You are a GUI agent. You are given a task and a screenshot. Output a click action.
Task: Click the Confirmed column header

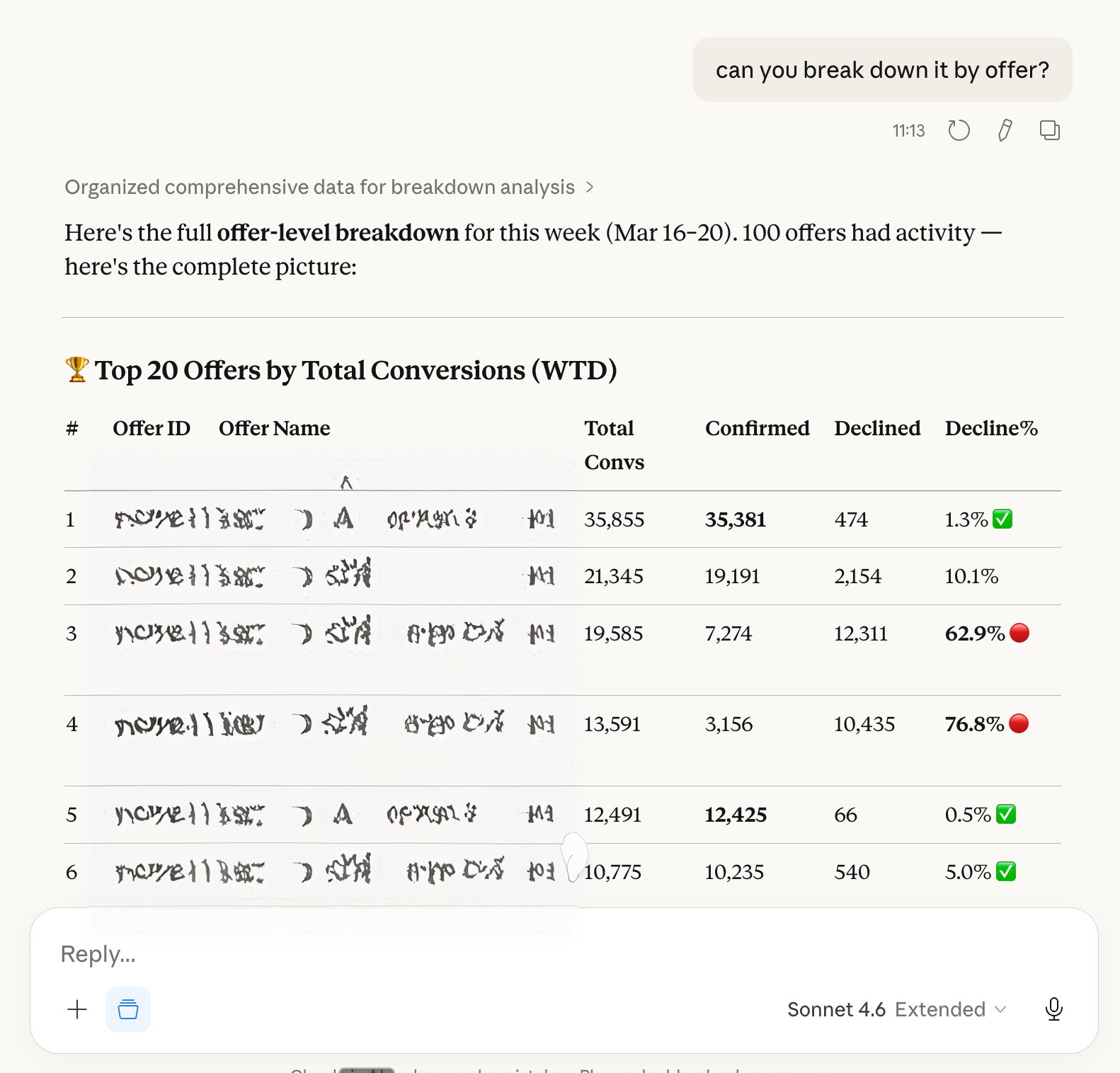[757, 428]
